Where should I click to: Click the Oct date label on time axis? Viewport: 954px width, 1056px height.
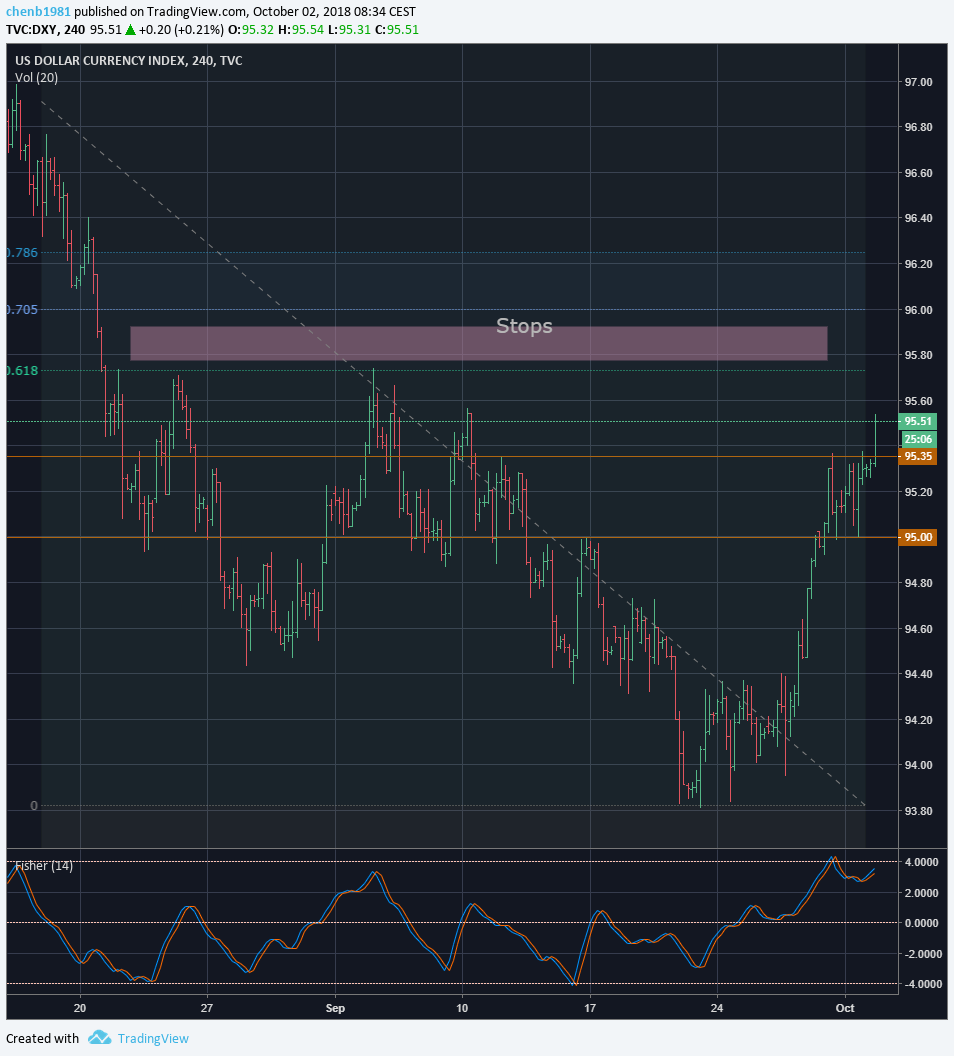click(x=845, y=1008)
